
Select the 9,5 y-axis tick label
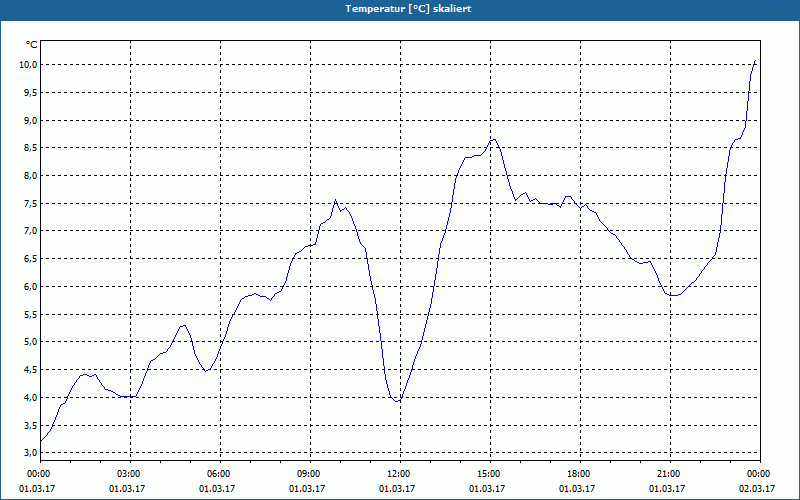pos(30,92)
